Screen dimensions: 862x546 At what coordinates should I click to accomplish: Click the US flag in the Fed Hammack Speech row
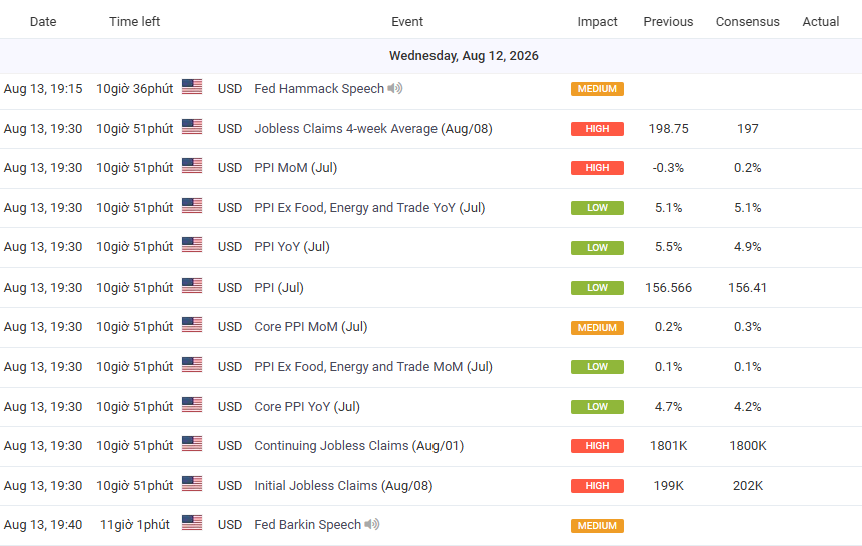coord(192,87)
